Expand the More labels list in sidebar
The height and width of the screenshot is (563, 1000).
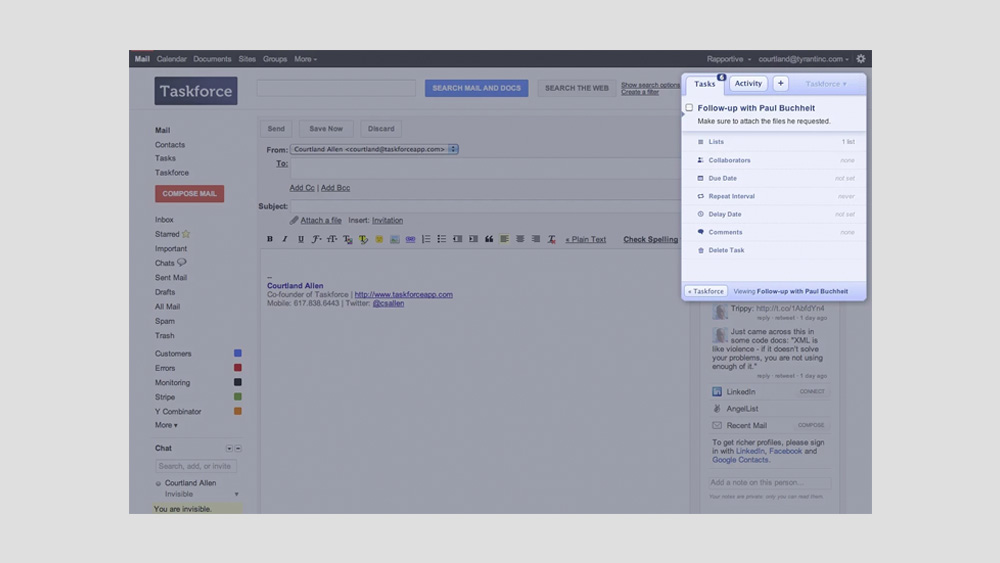click(166, 425)
